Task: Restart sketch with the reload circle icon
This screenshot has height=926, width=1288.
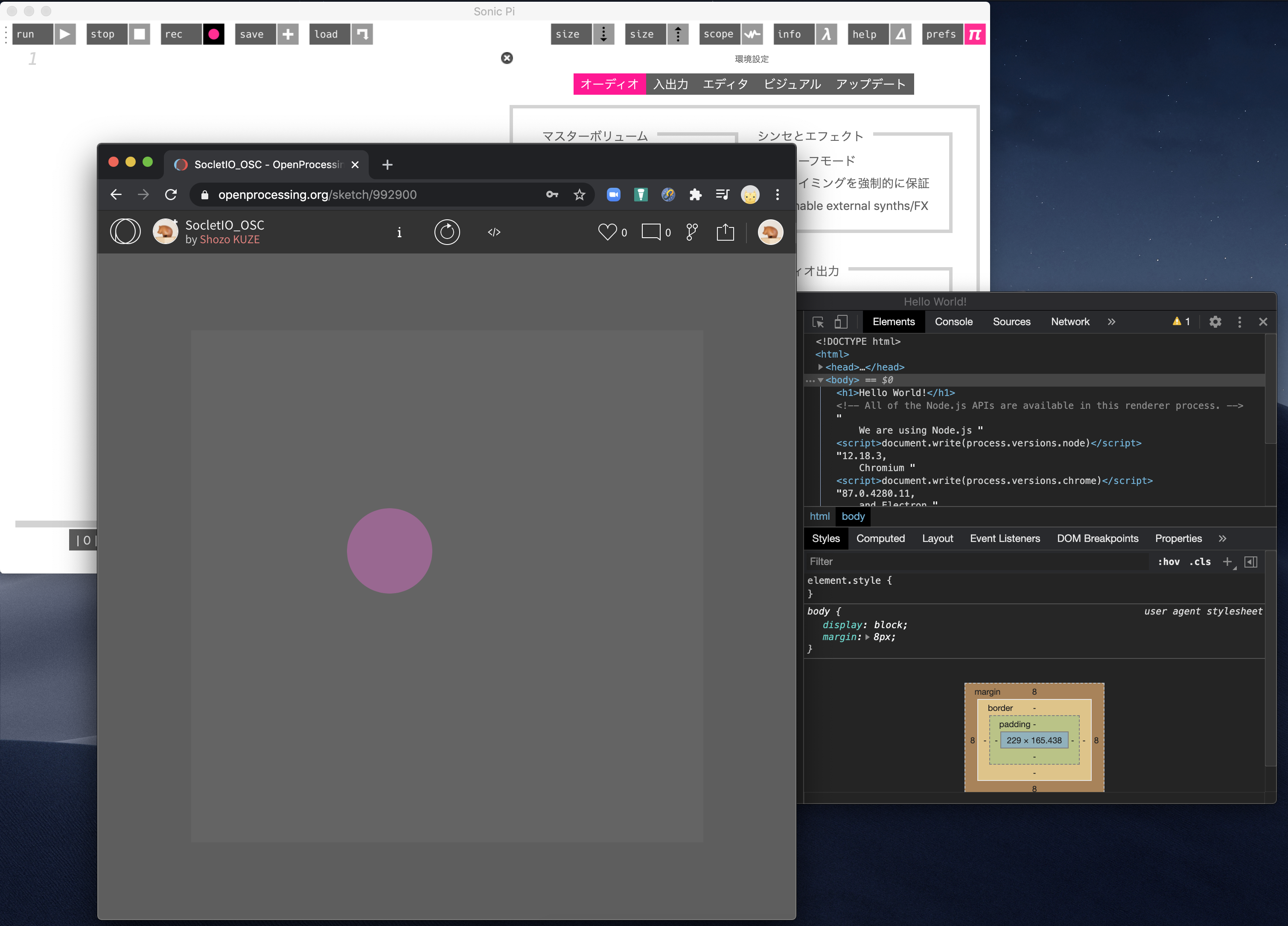Action: pyautogui.click(x=447, y=232)
